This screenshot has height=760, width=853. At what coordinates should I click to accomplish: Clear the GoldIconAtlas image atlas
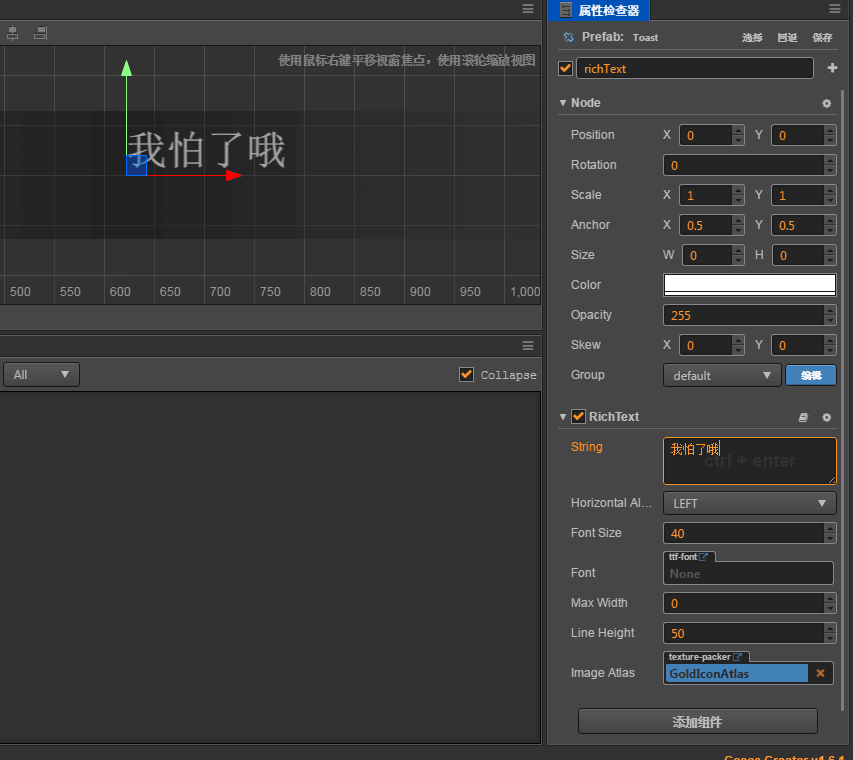tap(820, 674)
